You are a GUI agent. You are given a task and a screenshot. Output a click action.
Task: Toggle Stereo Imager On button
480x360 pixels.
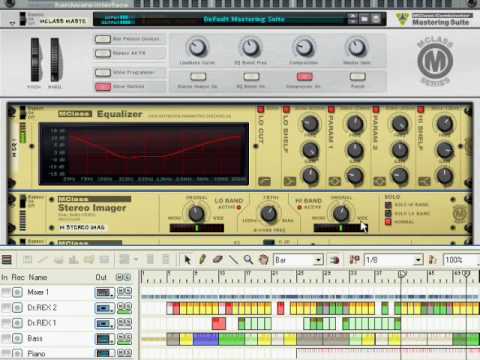pyautogui.click(x=198, y=77)
